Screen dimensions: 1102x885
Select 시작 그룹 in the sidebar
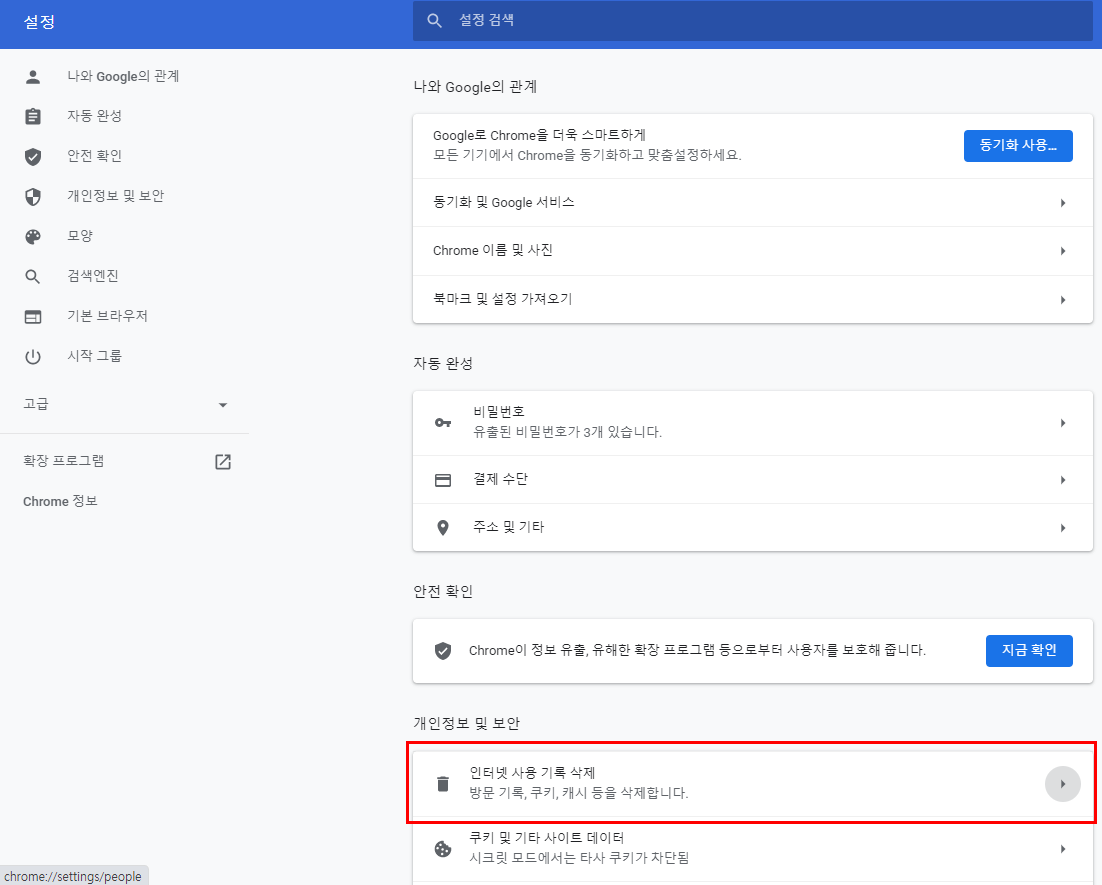94,356
